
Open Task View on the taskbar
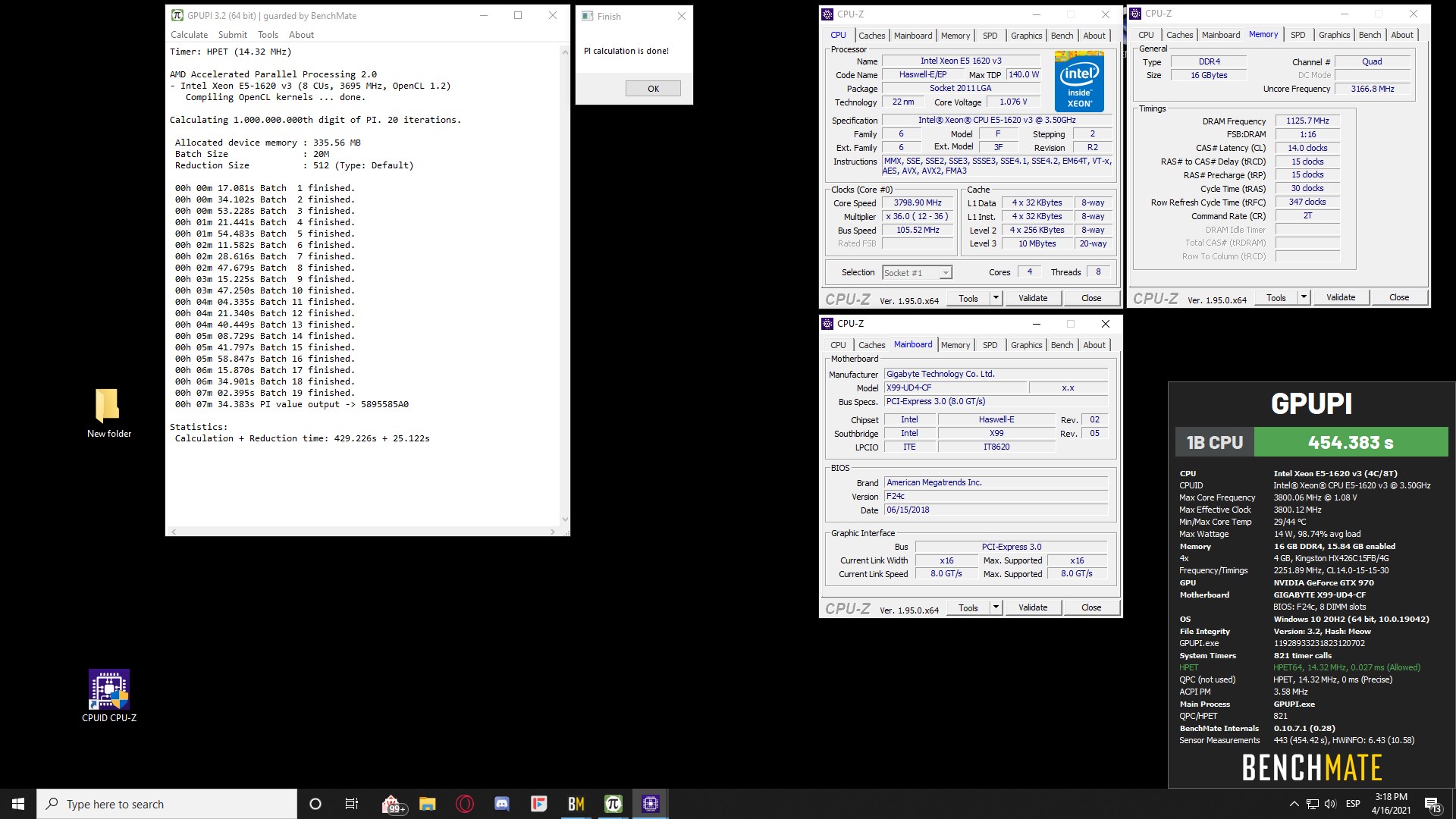pos(351,804)
